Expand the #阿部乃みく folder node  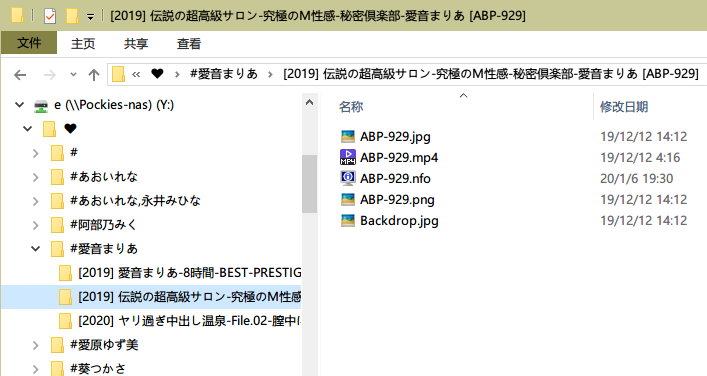click(36, 225)
